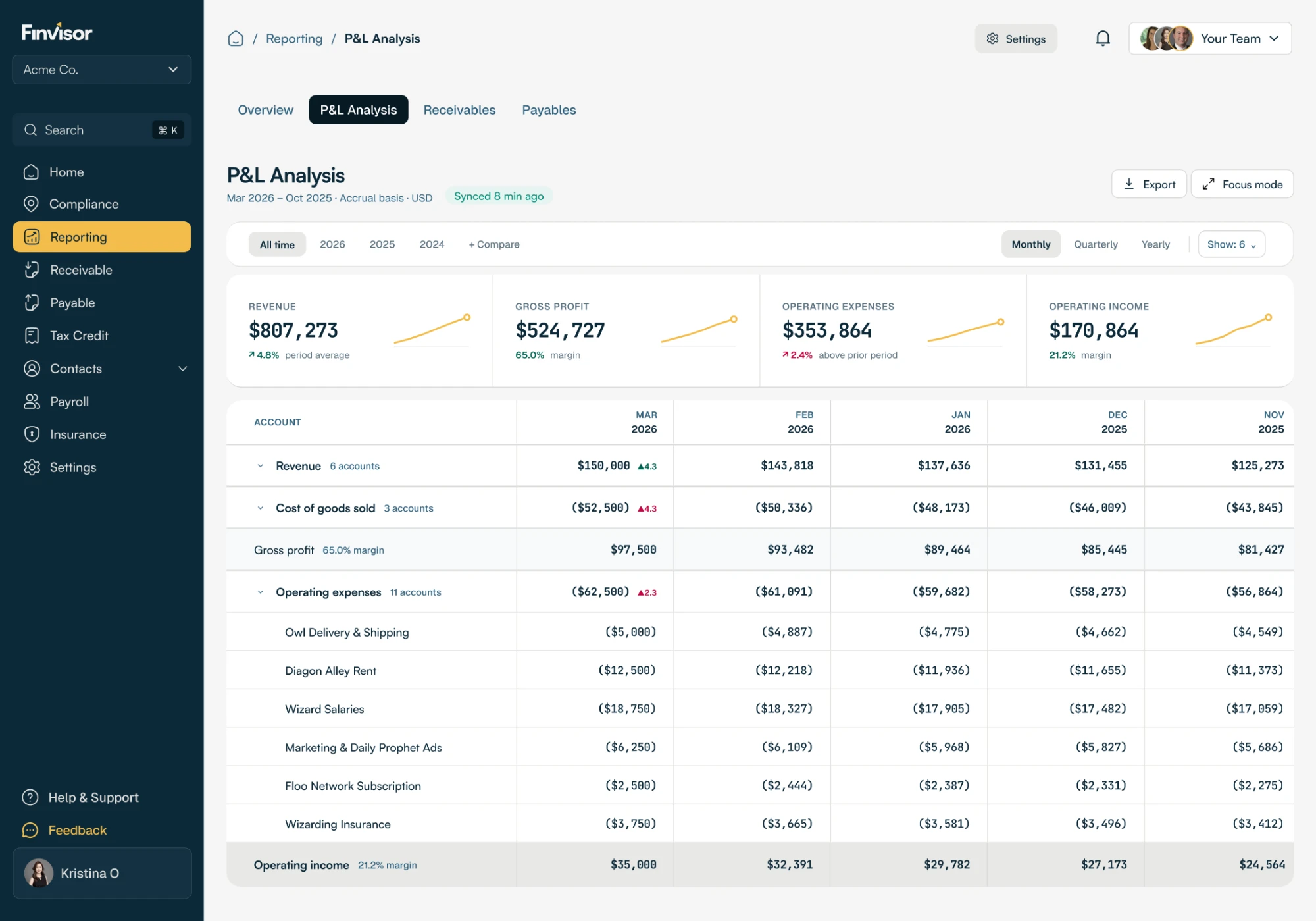Go to Compliance in sidebar
Screen dimensions: 1316x921
pyautogui.click(x=102, y=204)
